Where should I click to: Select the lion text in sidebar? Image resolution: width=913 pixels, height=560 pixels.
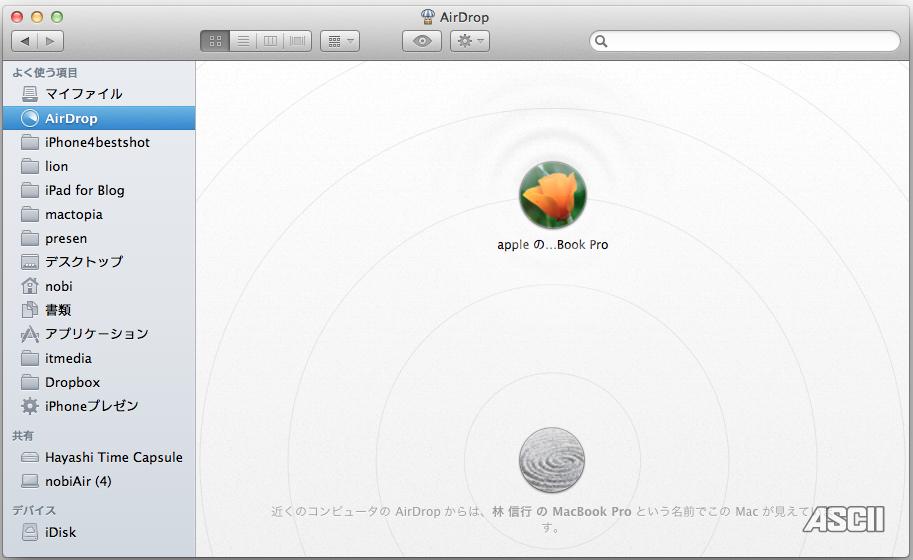click(x=56, y=166)
